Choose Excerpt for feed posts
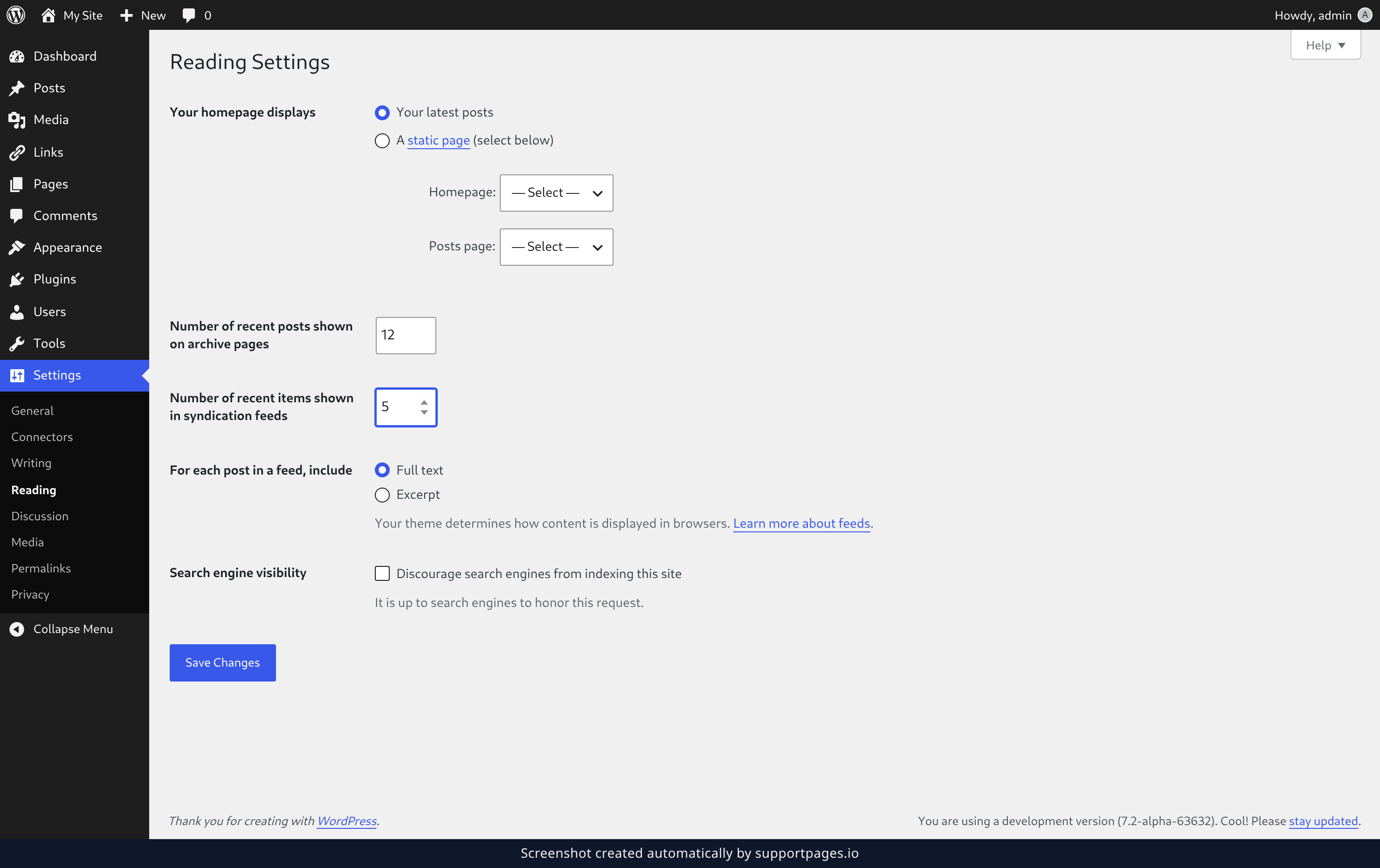Viewport: 1380px width, 868px height. tap(382, 495)
